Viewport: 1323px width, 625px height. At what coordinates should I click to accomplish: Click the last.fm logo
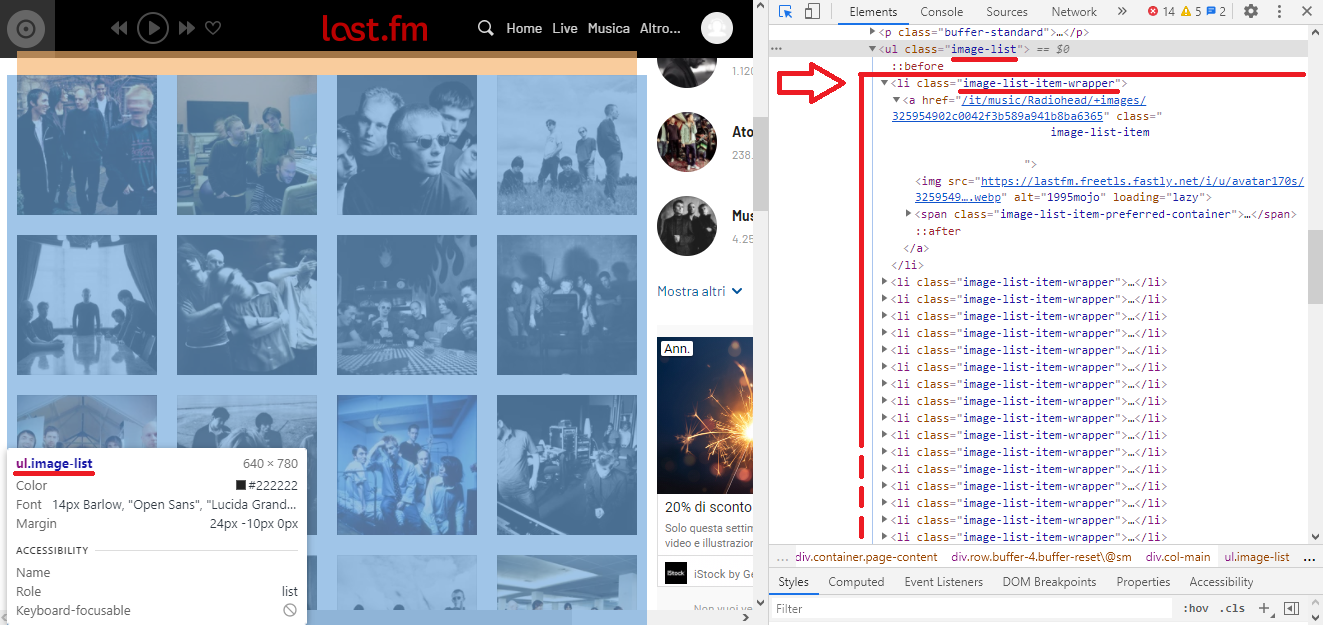(x=376, y=28)
